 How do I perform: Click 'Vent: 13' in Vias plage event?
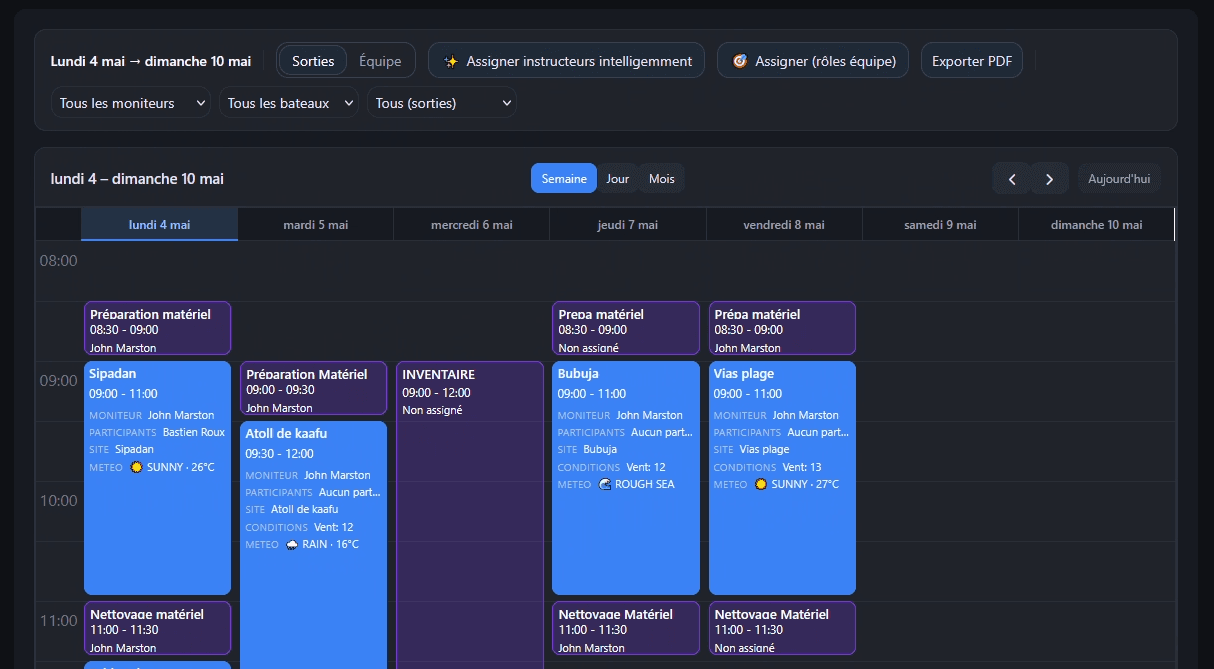(x=801, y=467)
